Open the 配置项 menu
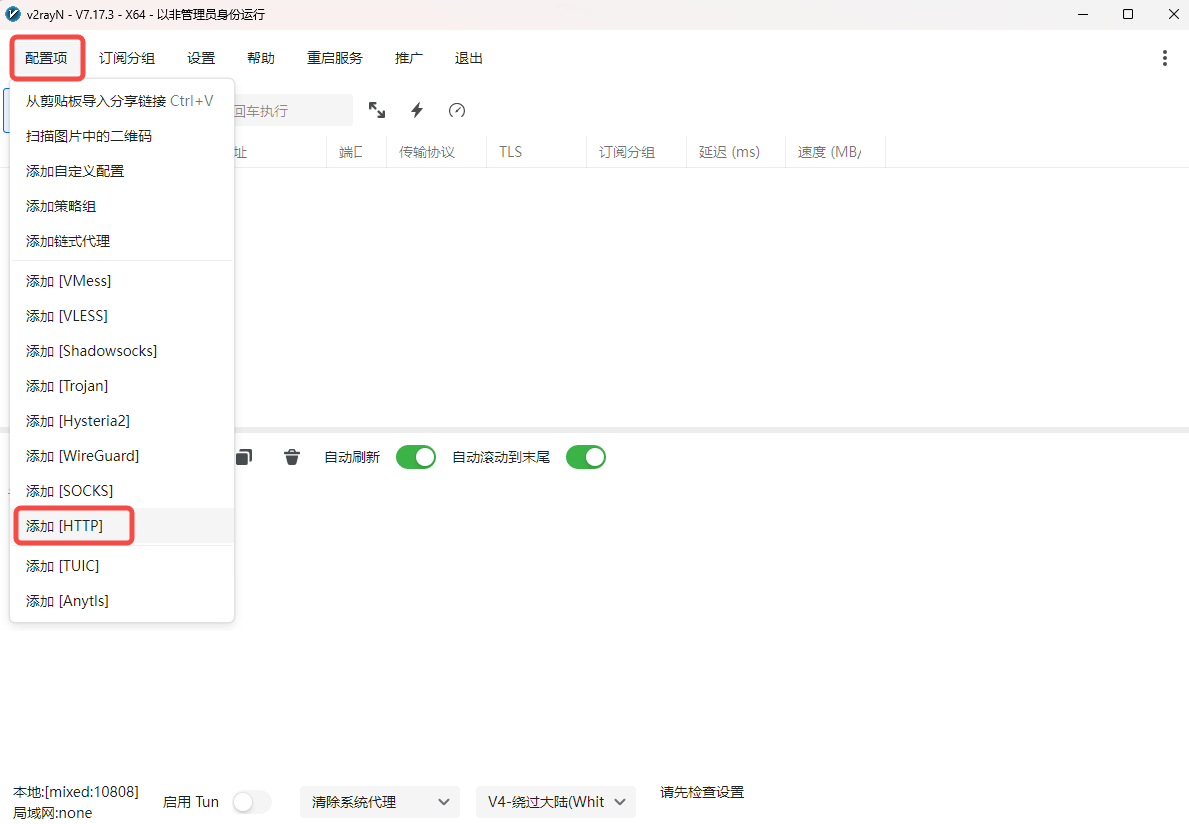The width and height of the screenshot is (1189, 824). point(46,58)
